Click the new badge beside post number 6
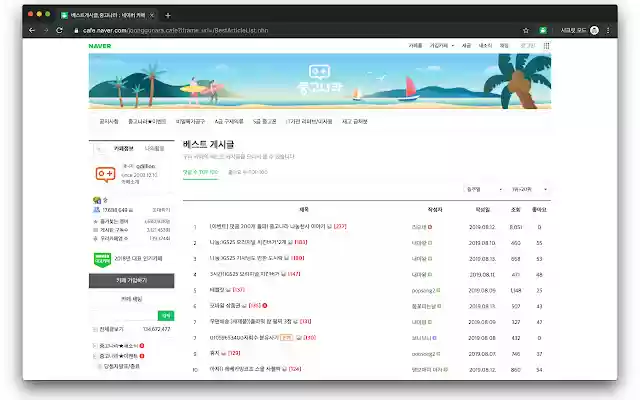This screenshot has height=400, width=640. click(265, 305)
